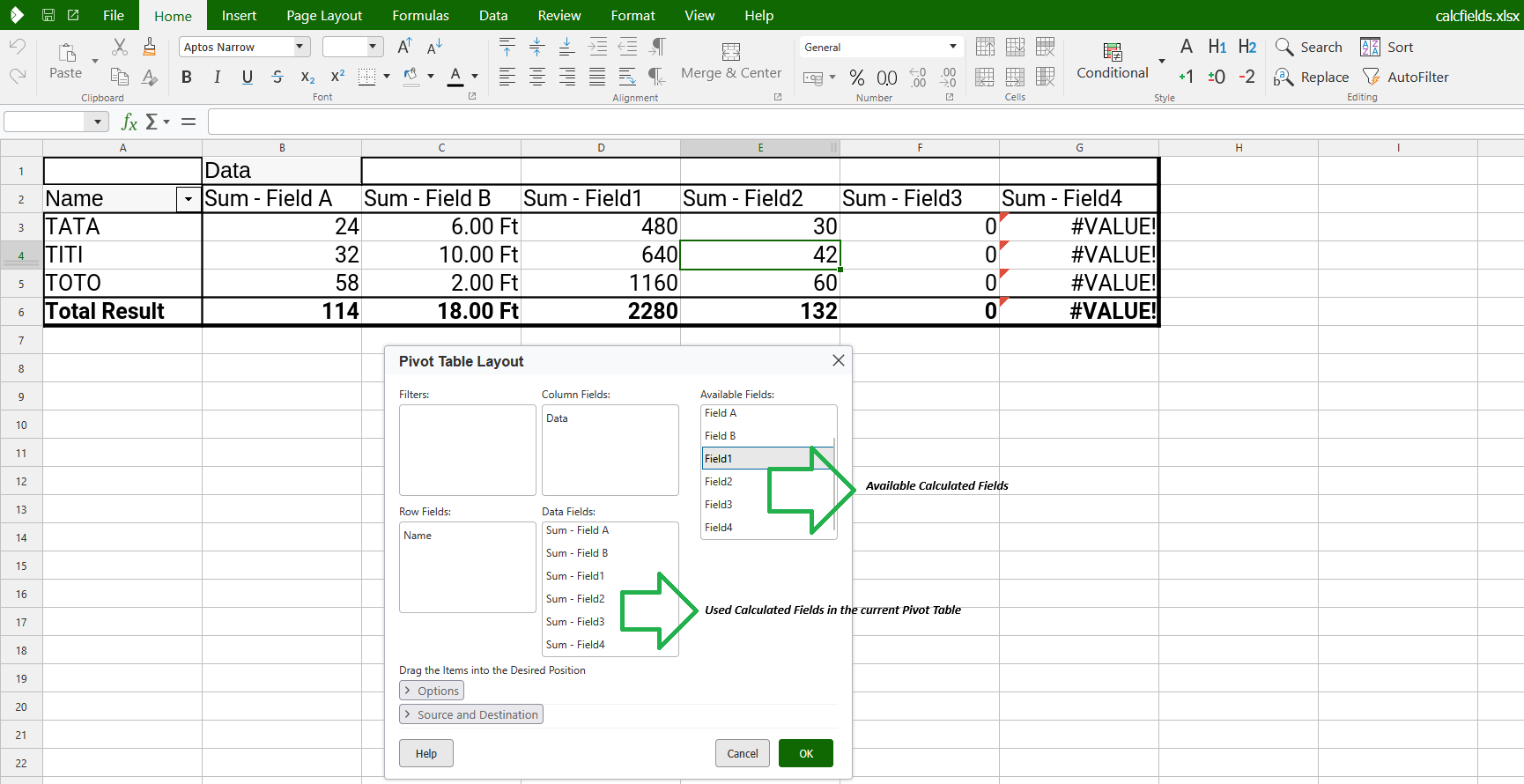Open the Formulas menu tab
Screen dimensions: 1524x784
coord(420,15)
